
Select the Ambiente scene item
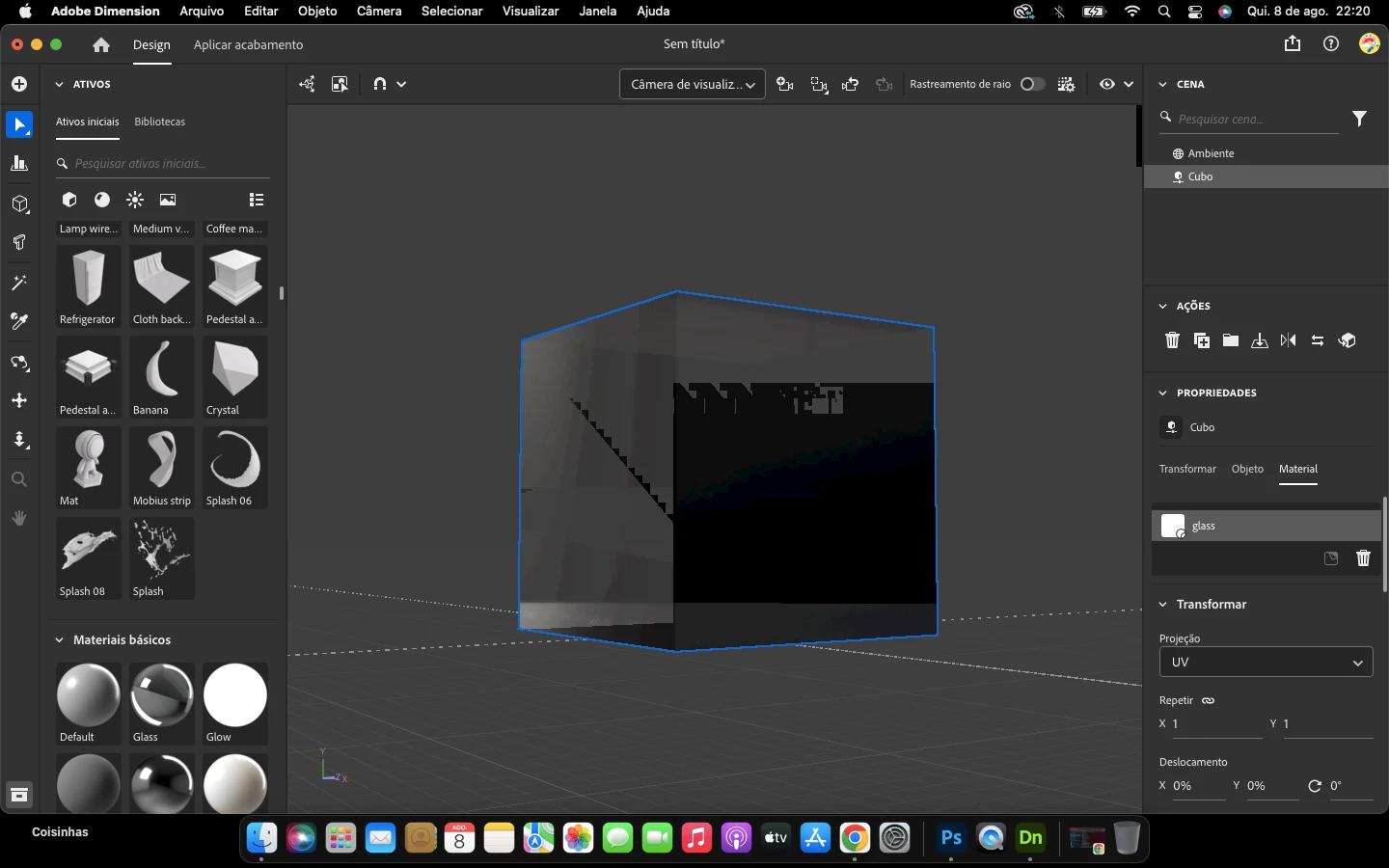pyautogui.click(x=1266, y=153)
